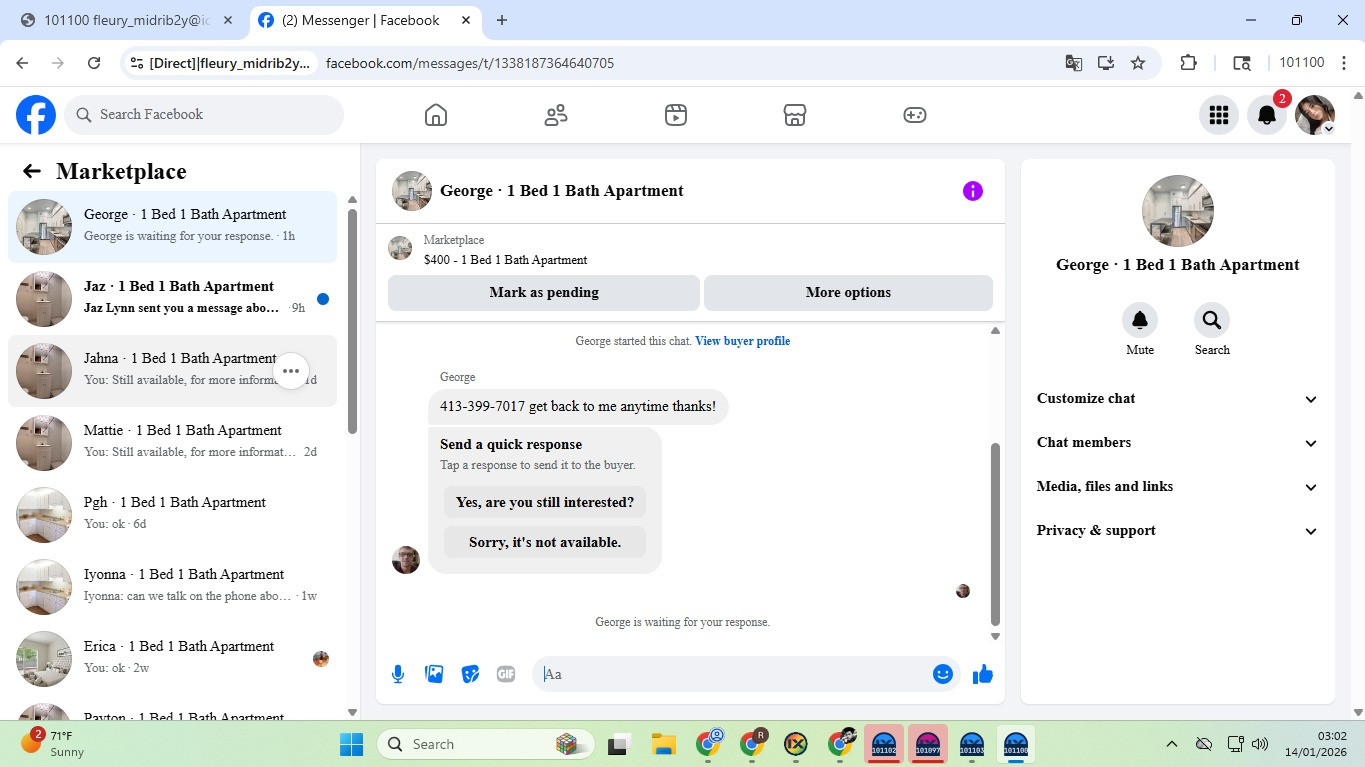
Task: Click More options button
Action: 848,293
